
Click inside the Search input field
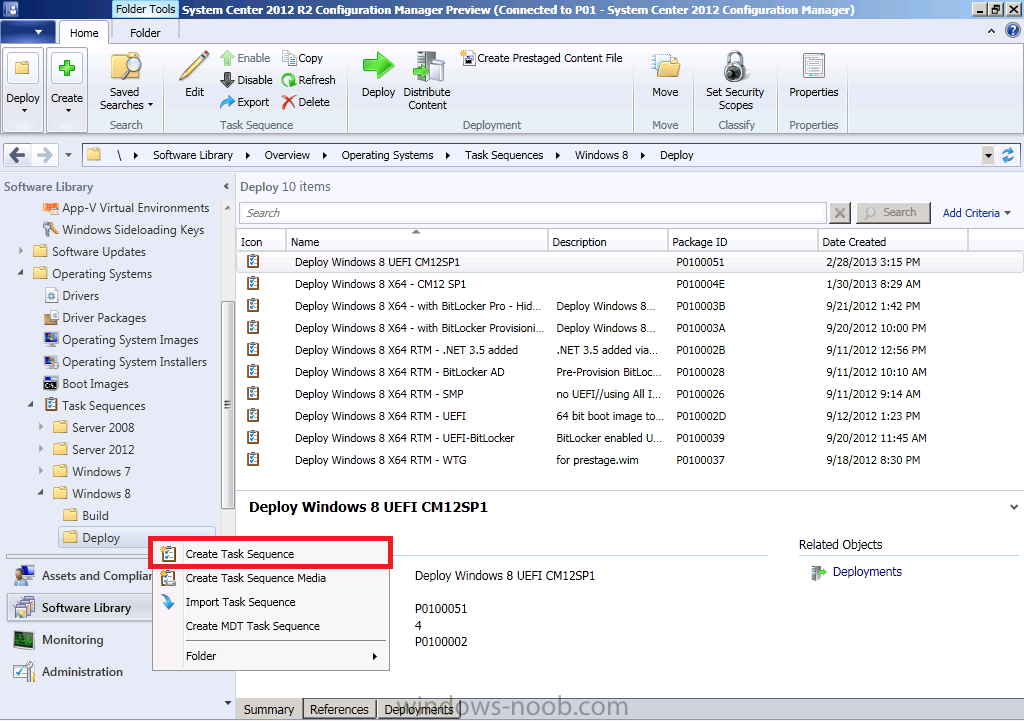pyautogui.click(x=533, y=213)
